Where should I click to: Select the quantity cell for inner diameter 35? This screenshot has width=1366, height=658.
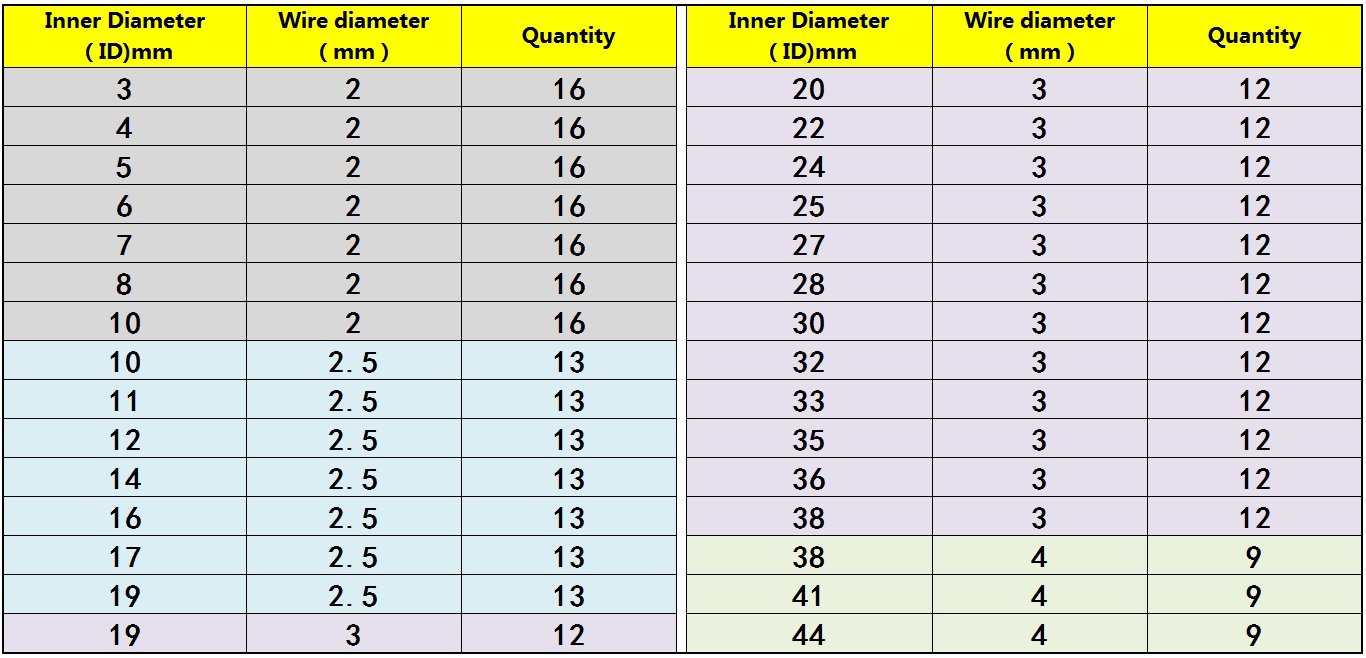click(1254, 439)
